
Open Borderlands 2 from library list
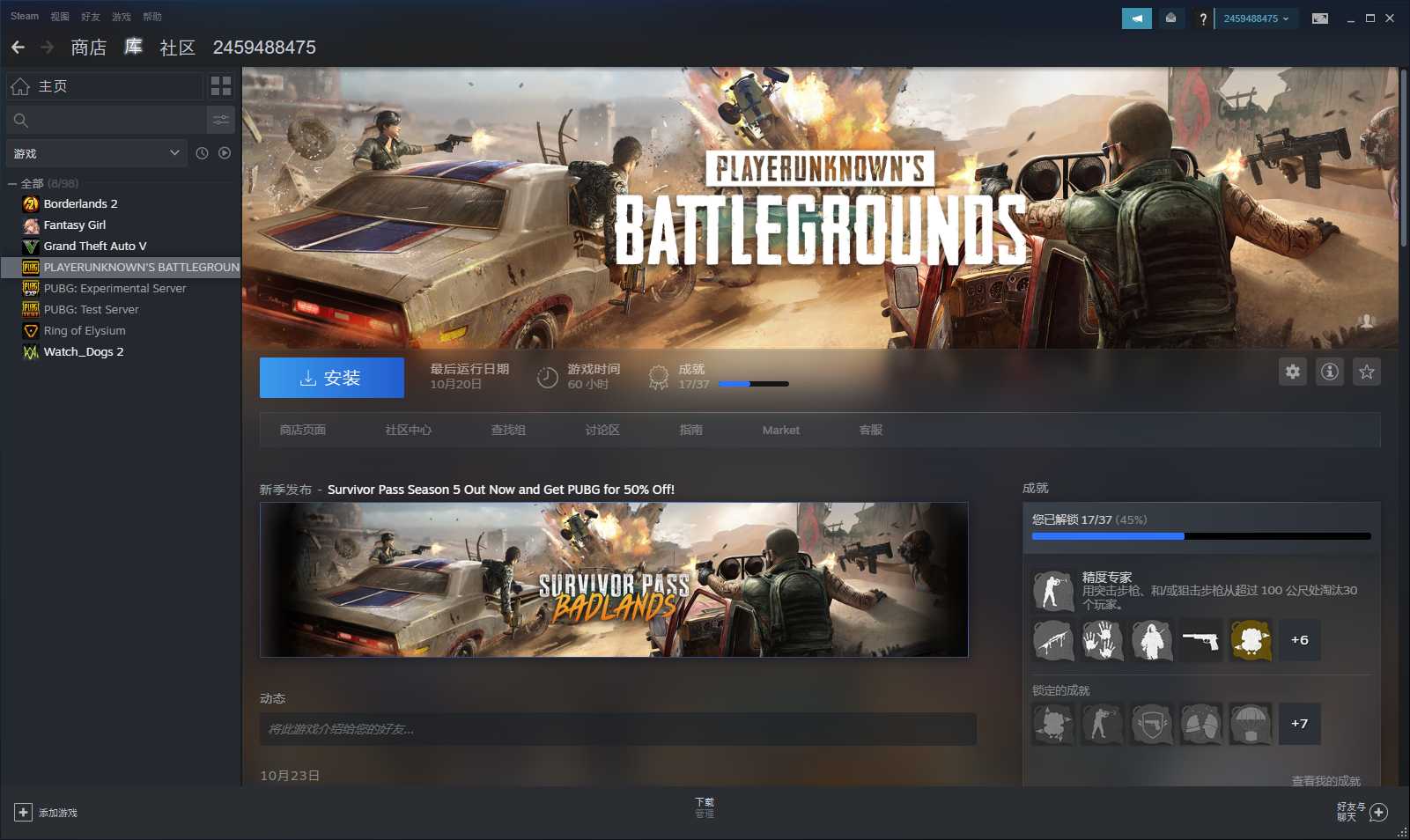click(121, 203)
